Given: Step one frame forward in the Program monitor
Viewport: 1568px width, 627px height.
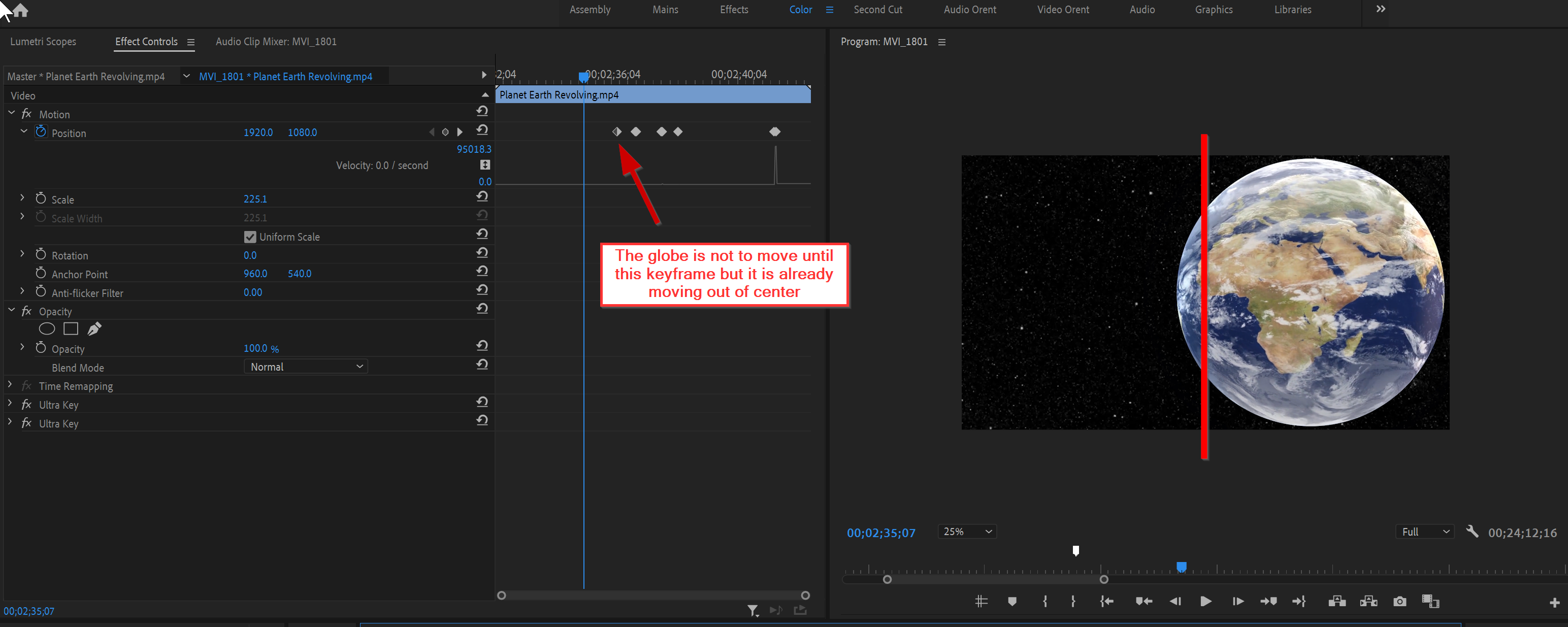Looking at the screenshot, I should point(1237,601).
